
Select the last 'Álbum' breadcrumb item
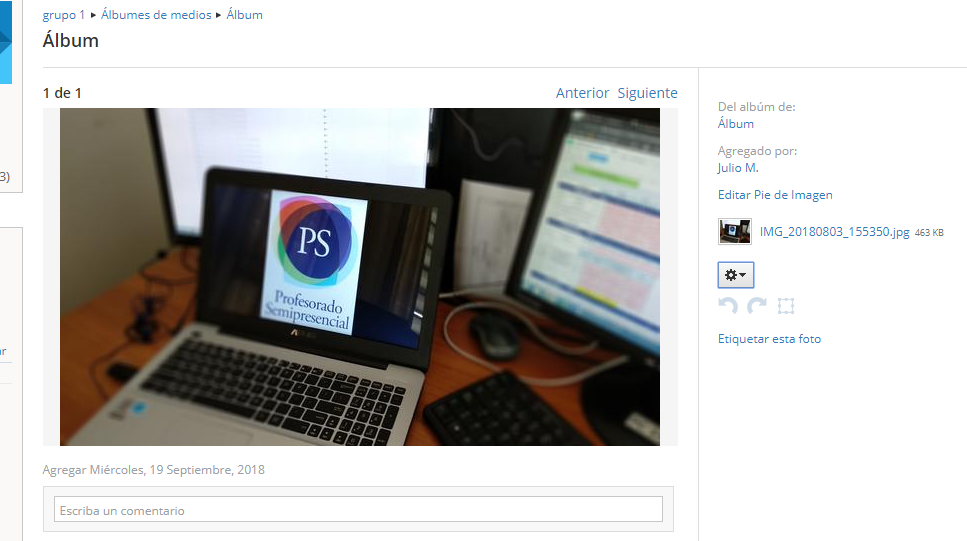tap(245, 15)
